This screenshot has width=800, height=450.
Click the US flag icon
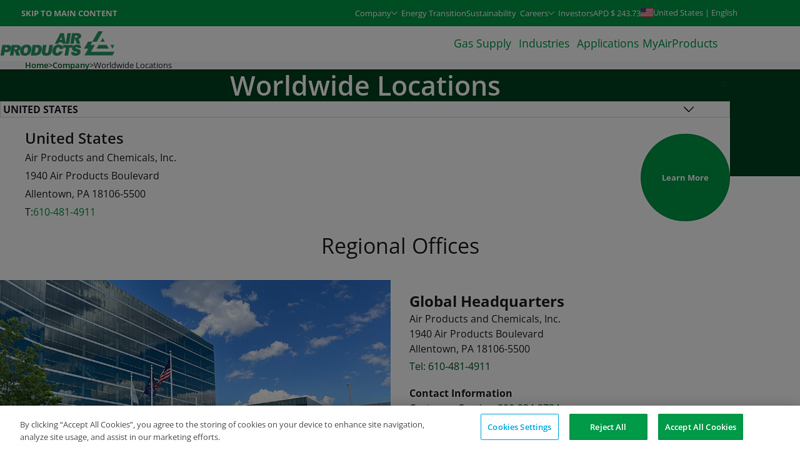coord(646,13)
